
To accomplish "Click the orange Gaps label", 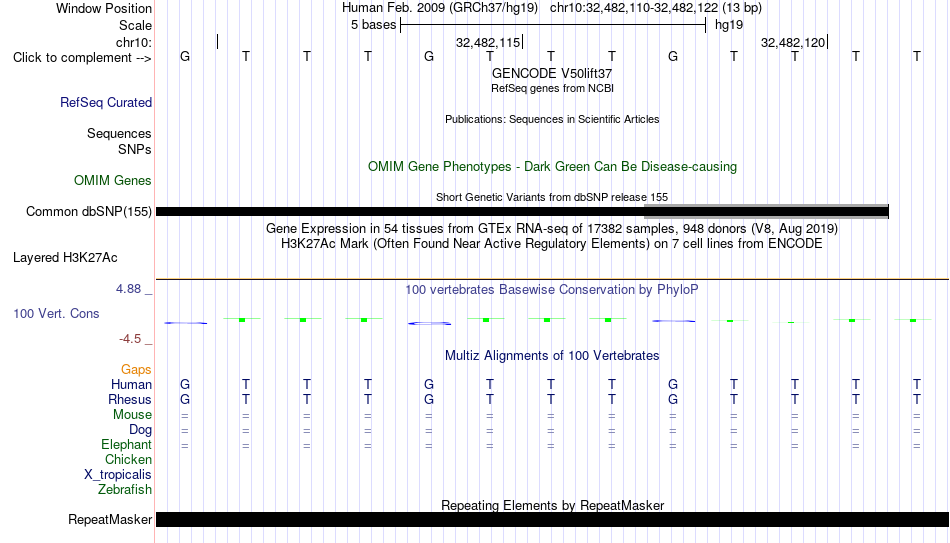I will click(136, 370).
